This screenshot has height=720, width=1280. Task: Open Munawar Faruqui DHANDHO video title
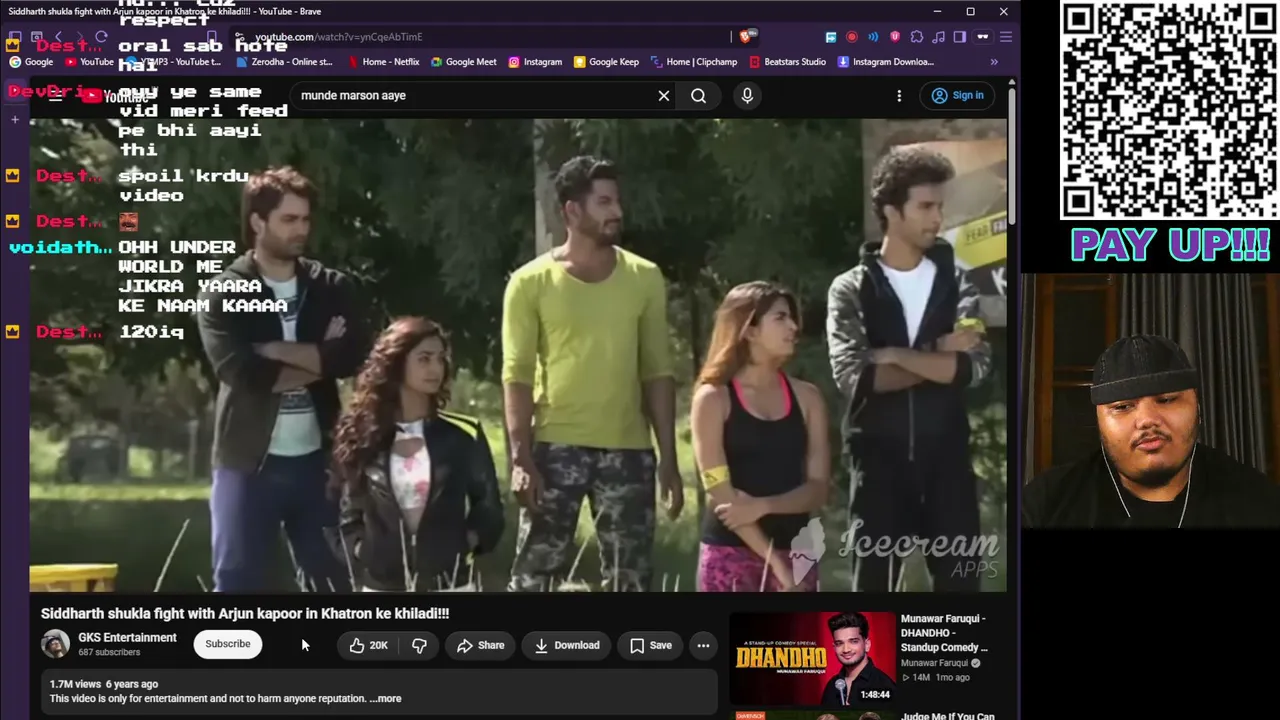(945, 633)
